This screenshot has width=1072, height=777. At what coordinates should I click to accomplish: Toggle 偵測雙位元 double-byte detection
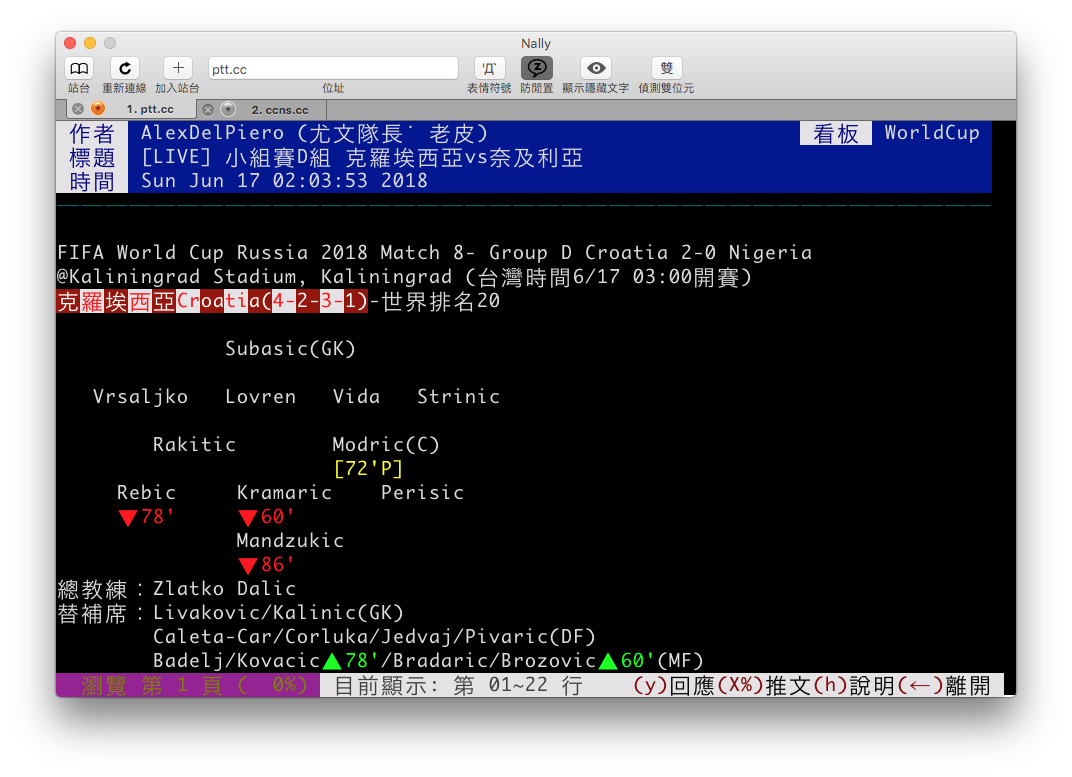click(666, 68)
